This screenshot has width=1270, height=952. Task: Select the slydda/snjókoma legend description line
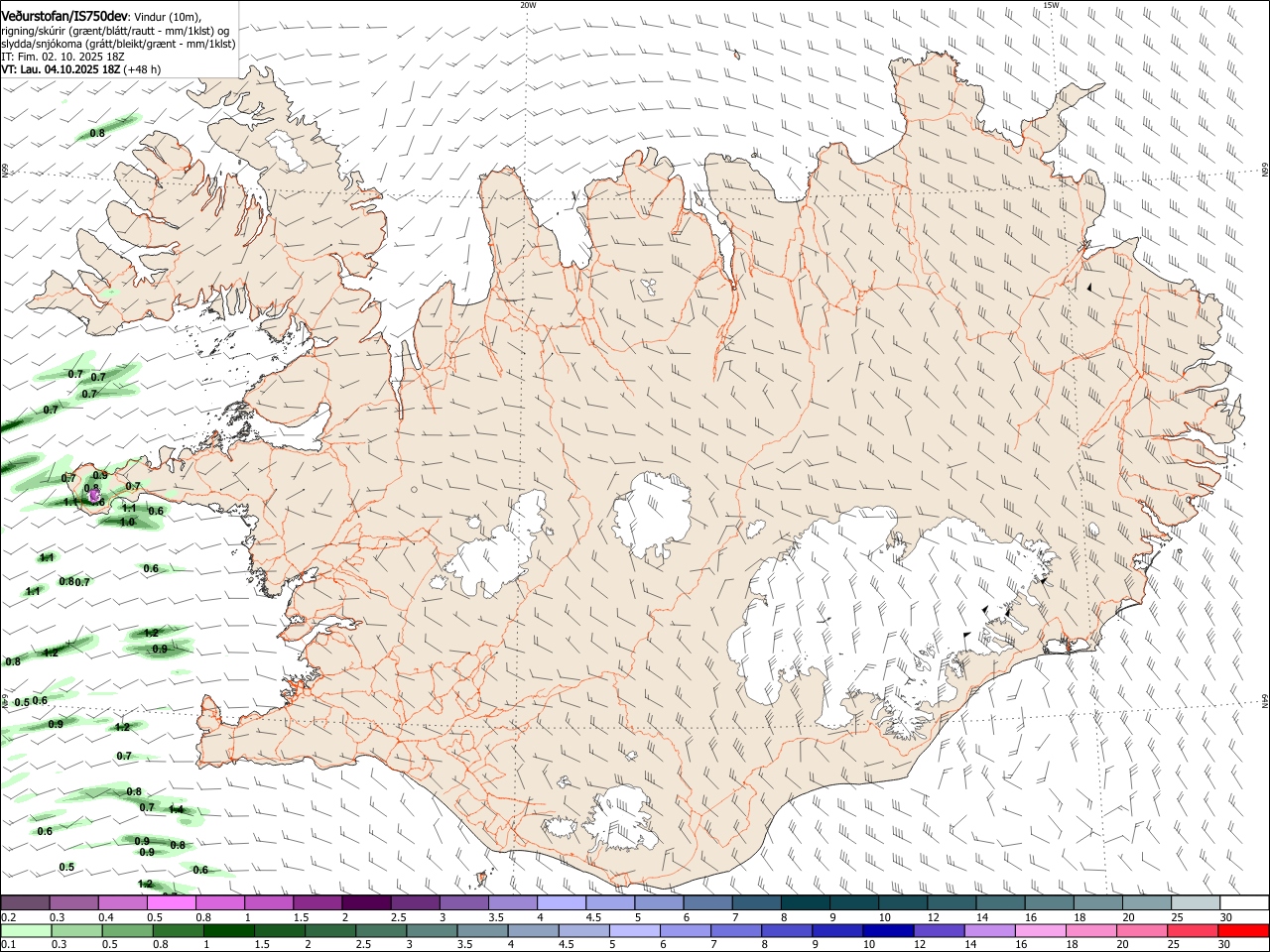click(119, 45)
